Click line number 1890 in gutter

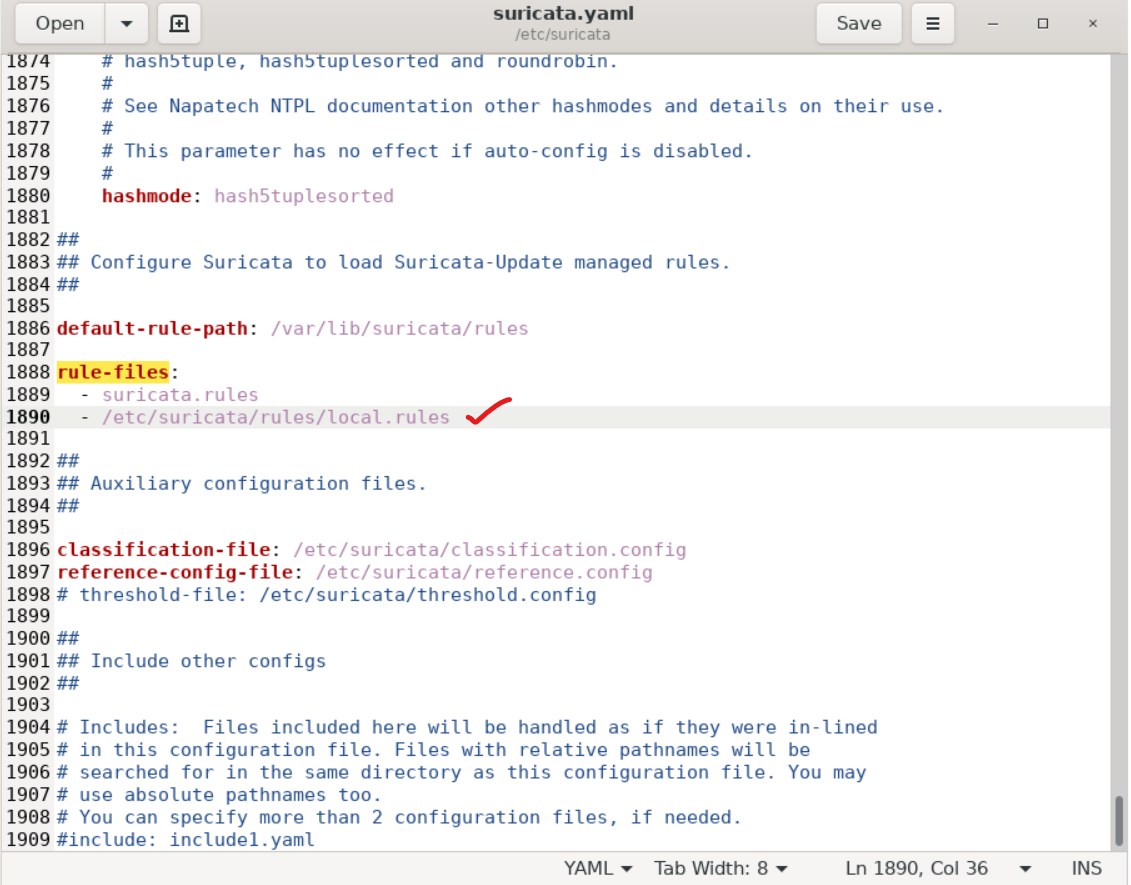(28, 417)
